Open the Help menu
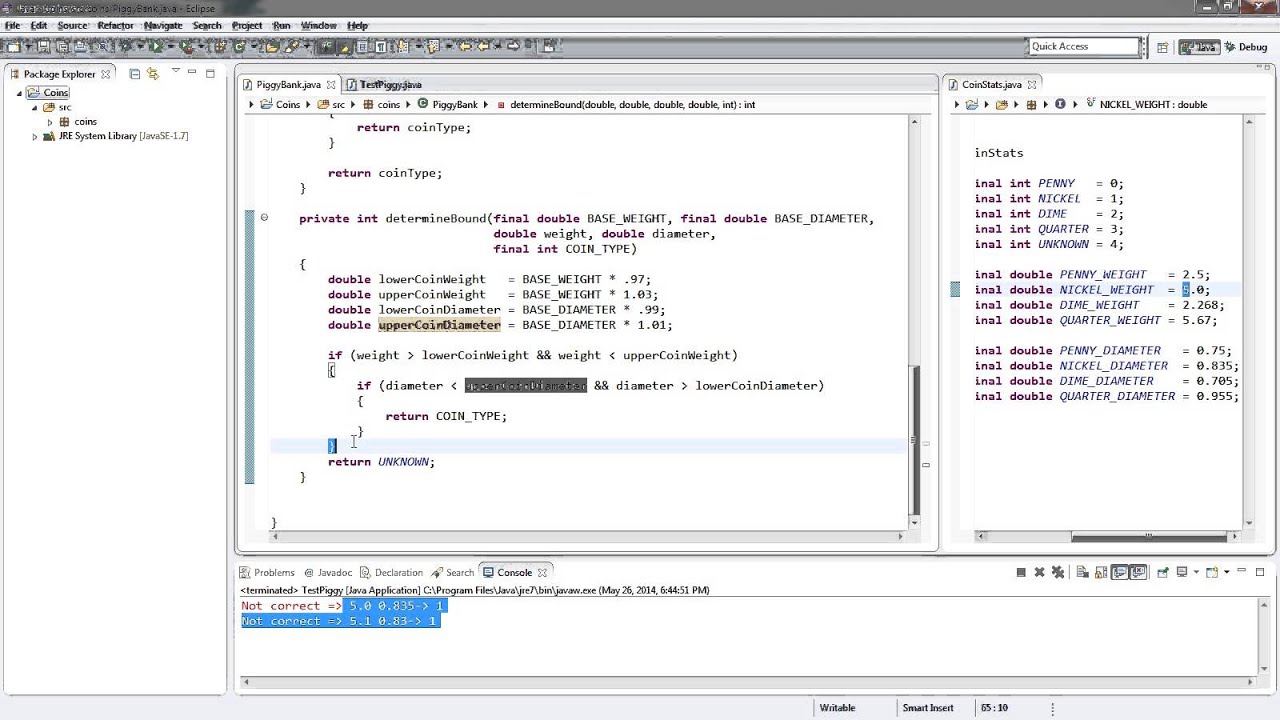 click(x=357, y=25)
